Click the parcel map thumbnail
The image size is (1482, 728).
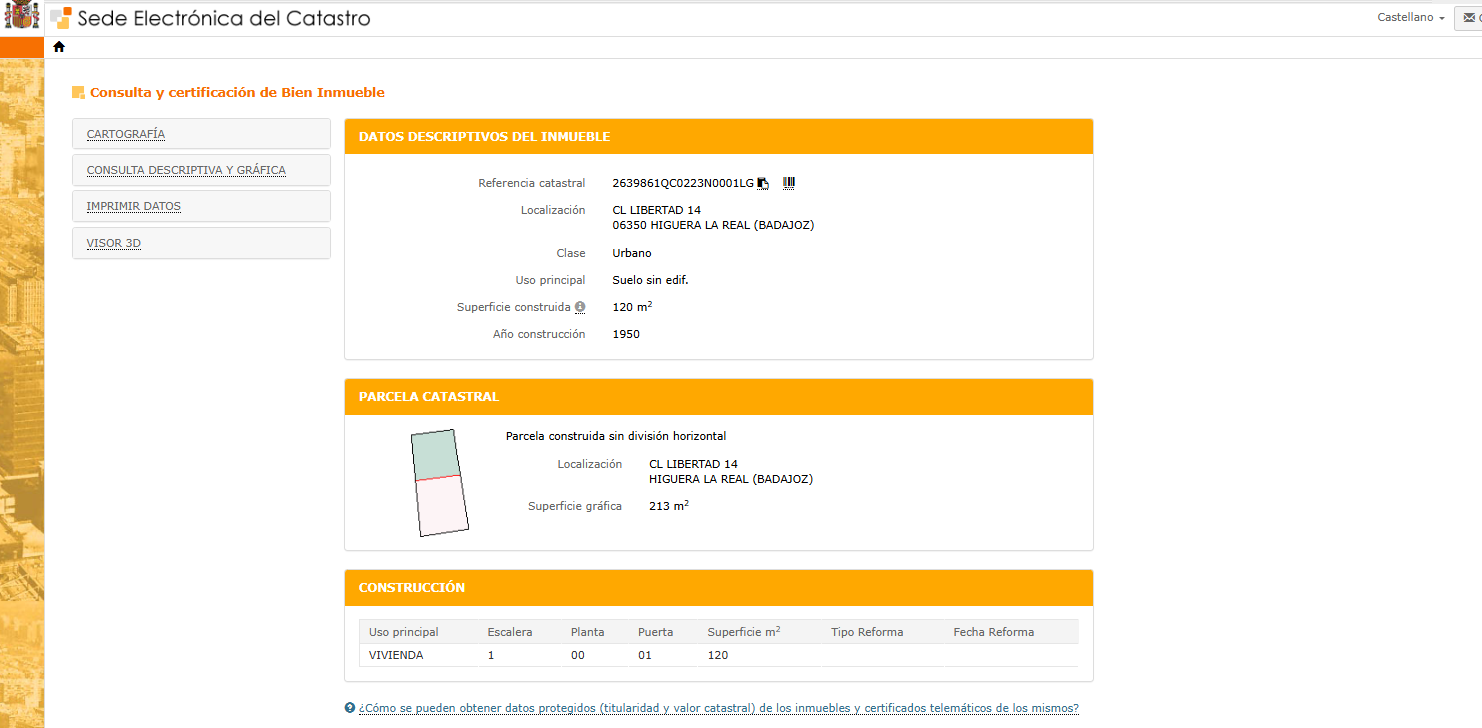[x=439, y=483]
